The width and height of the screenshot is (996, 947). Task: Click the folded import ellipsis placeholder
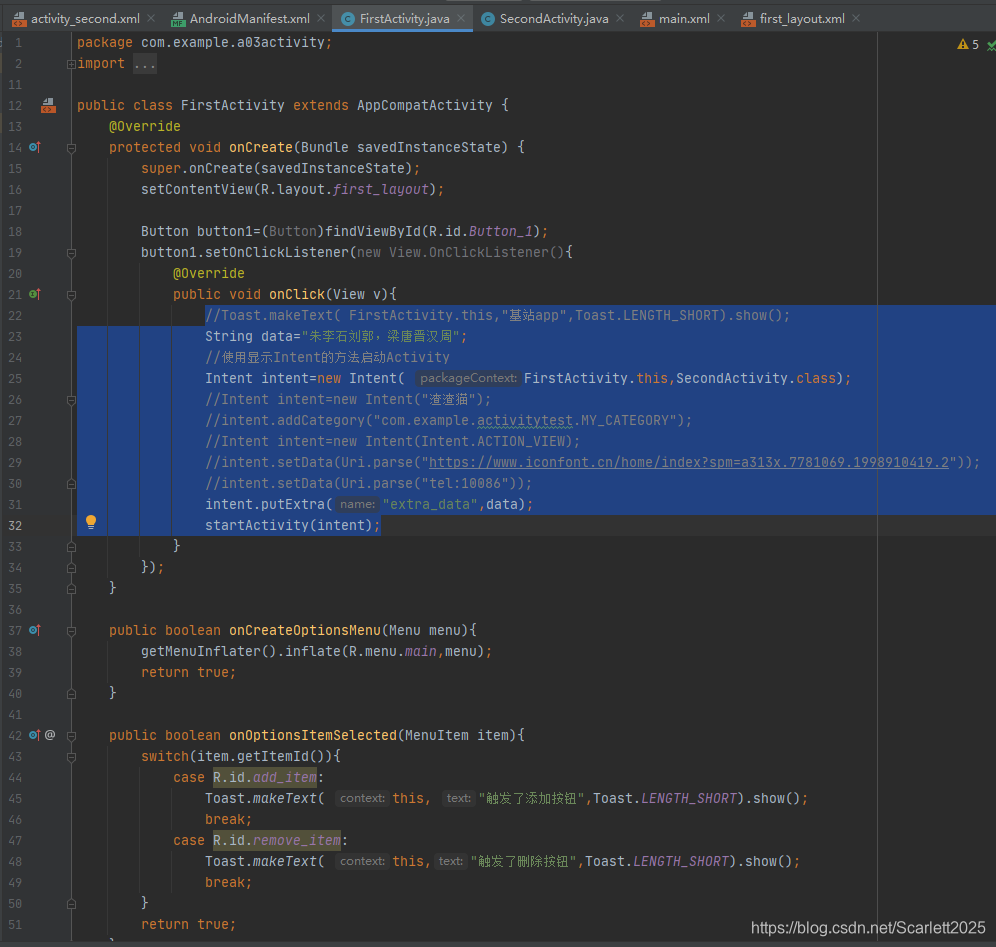pyautogui.click(x=145, y=64)
